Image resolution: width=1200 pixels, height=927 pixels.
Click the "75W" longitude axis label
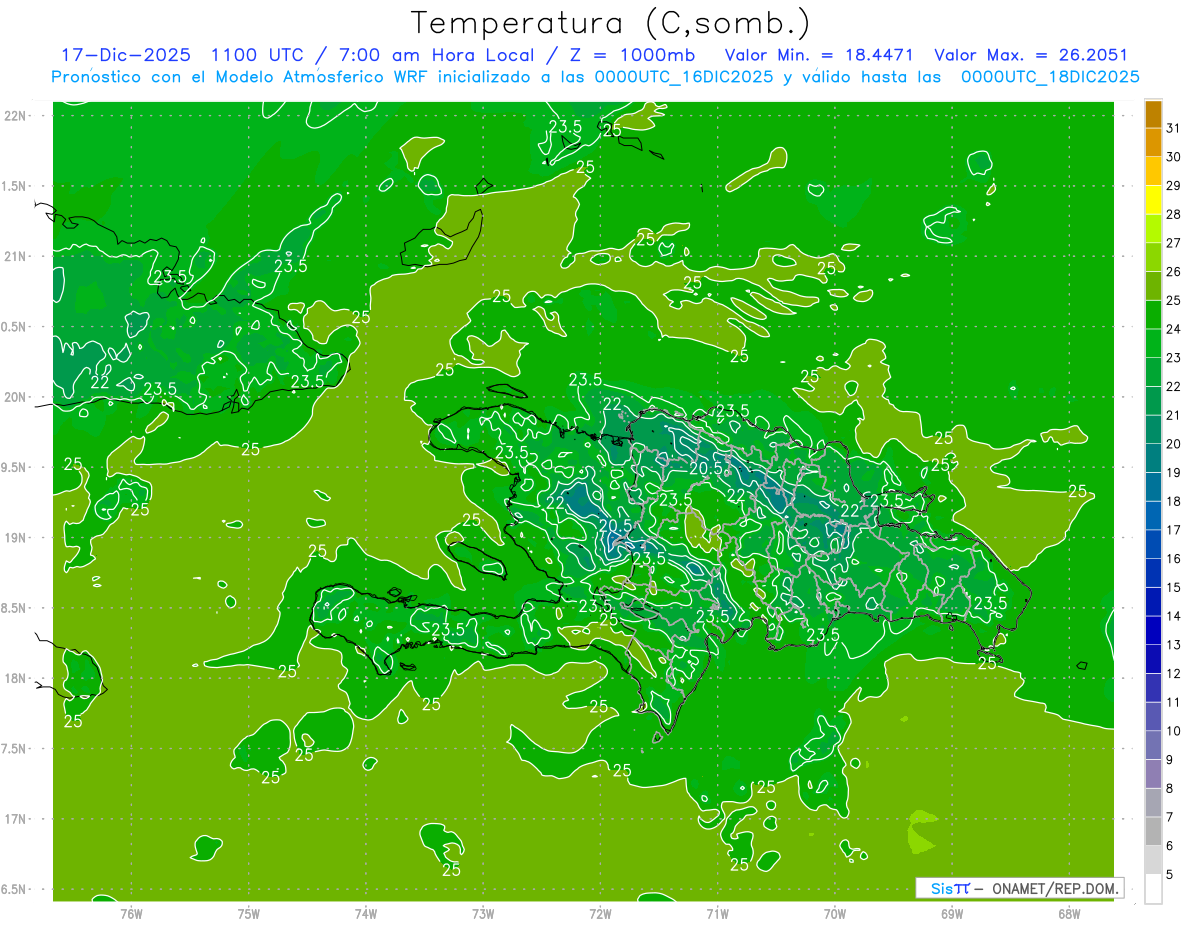click(x=249, y=915)
